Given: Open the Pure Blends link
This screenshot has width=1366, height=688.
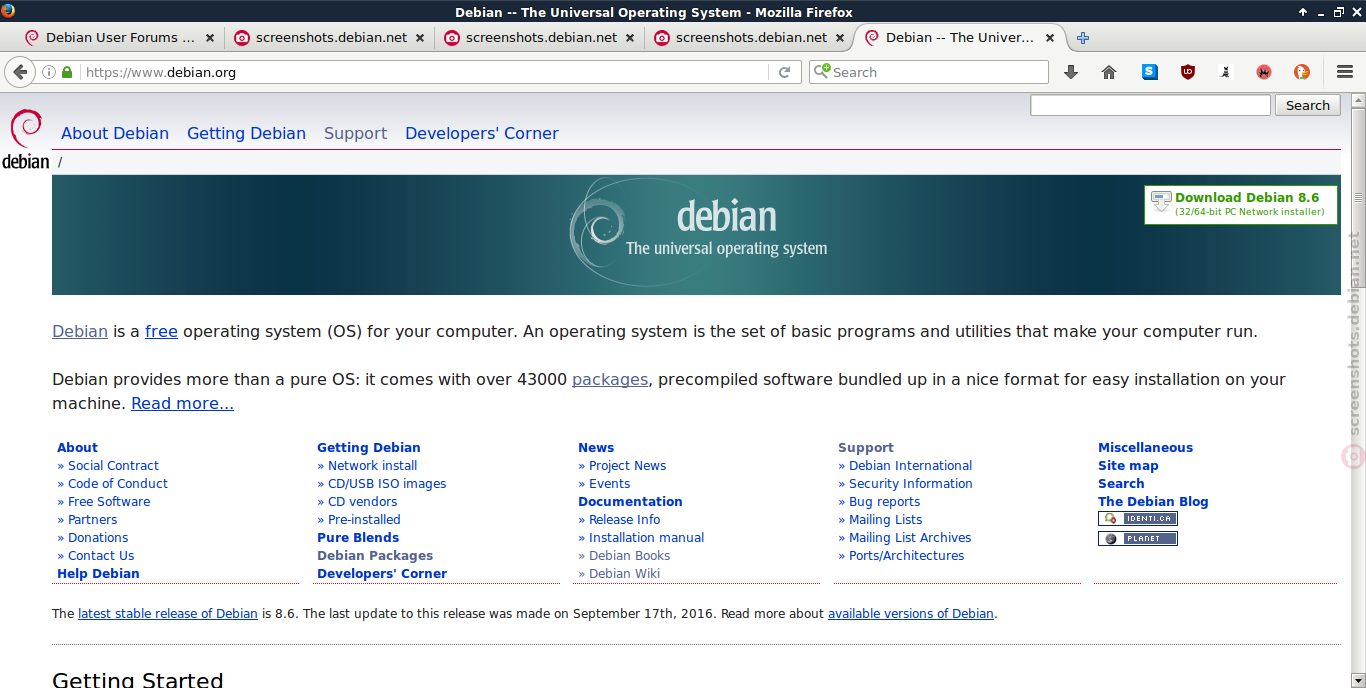Looking at the screenshot, I should (358, 538).
